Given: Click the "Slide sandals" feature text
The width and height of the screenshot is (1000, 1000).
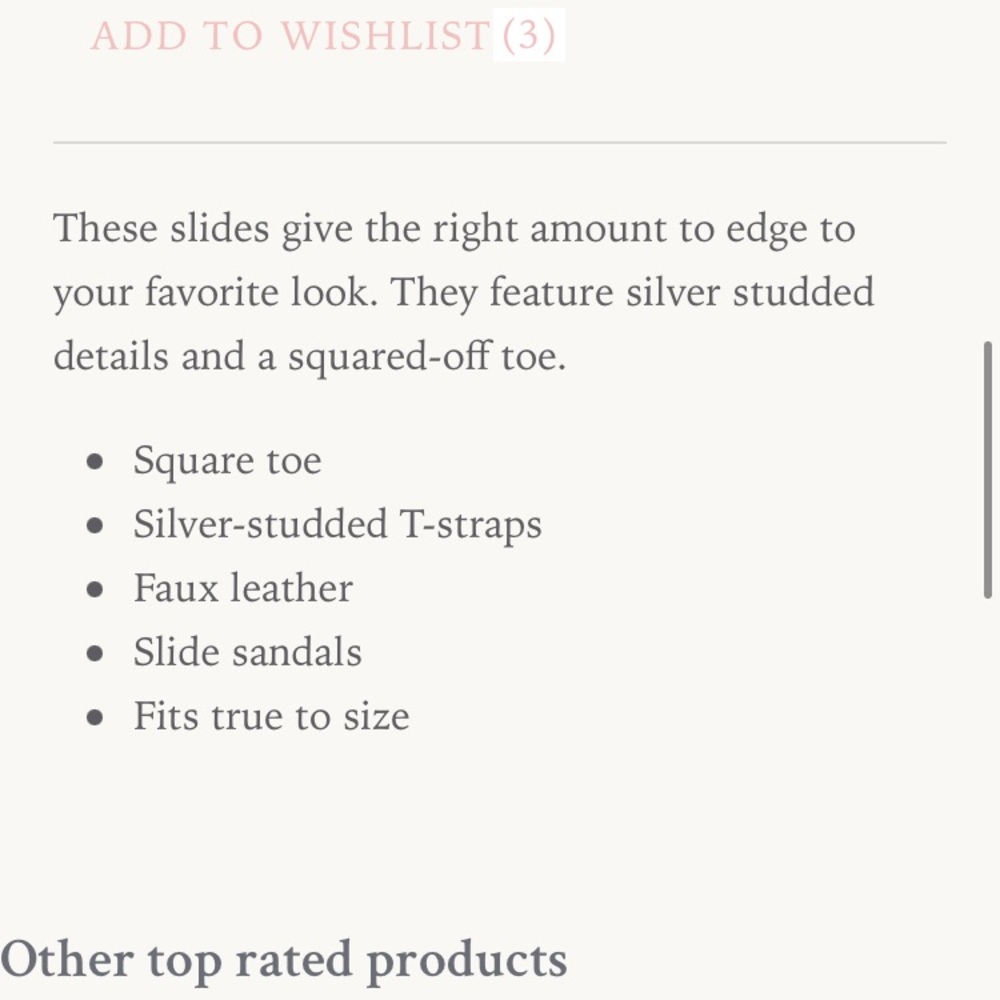Looking at the screenshot, I should pos(247,653).
